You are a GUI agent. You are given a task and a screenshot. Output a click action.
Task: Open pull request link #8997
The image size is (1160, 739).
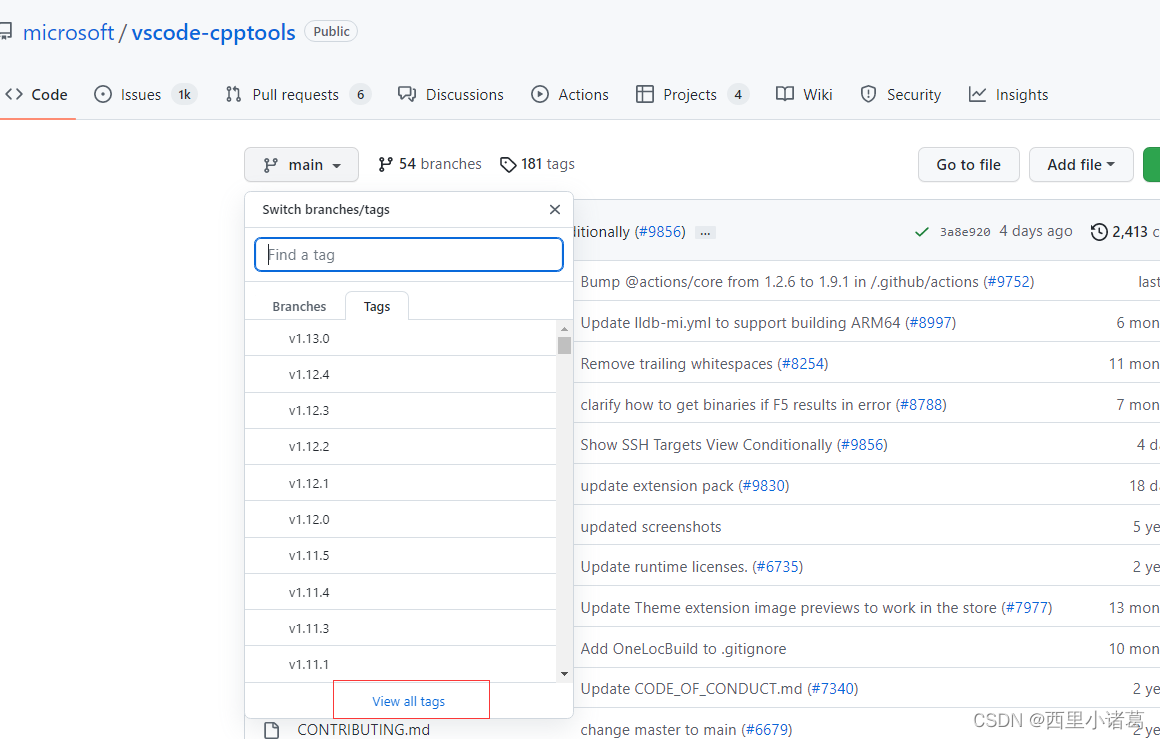[x=931, y=323]
